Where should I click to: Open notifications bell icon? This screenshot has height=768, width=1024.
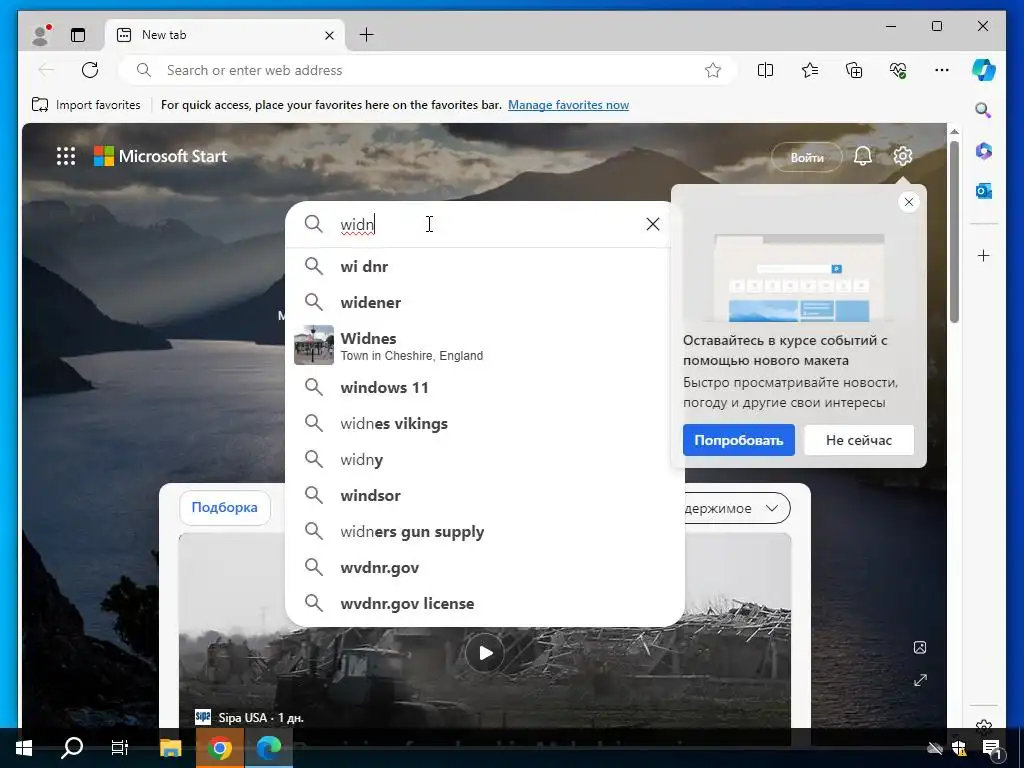click(863, 156)
